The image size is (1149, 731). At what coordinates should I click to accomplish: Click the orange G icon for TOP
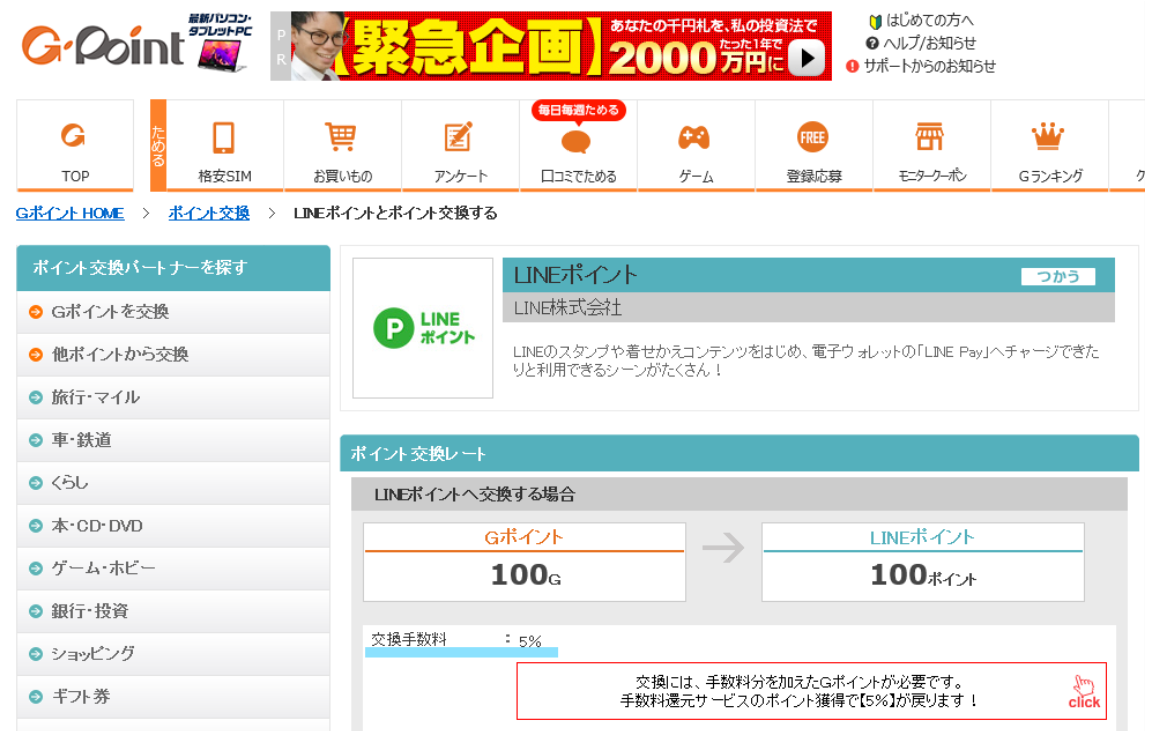(73, 136)
